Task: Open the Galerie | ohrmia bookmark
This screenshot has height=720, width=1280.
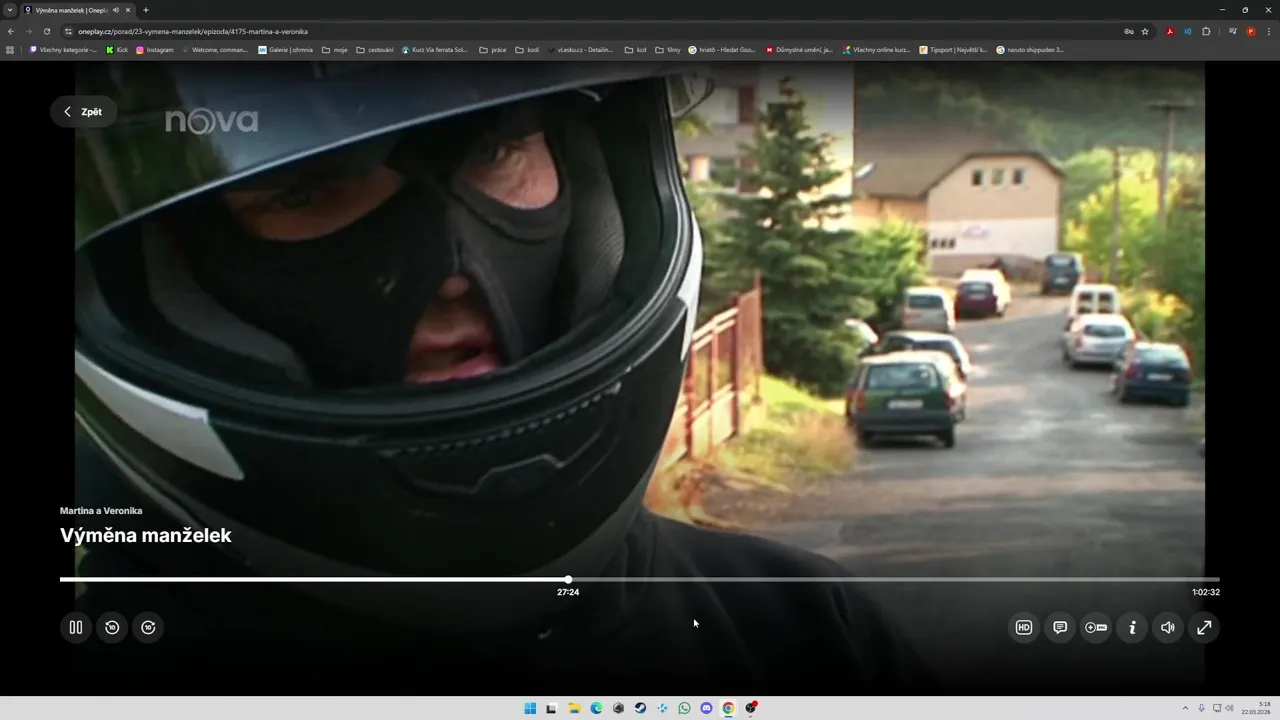Action: [x=286, y=49]
